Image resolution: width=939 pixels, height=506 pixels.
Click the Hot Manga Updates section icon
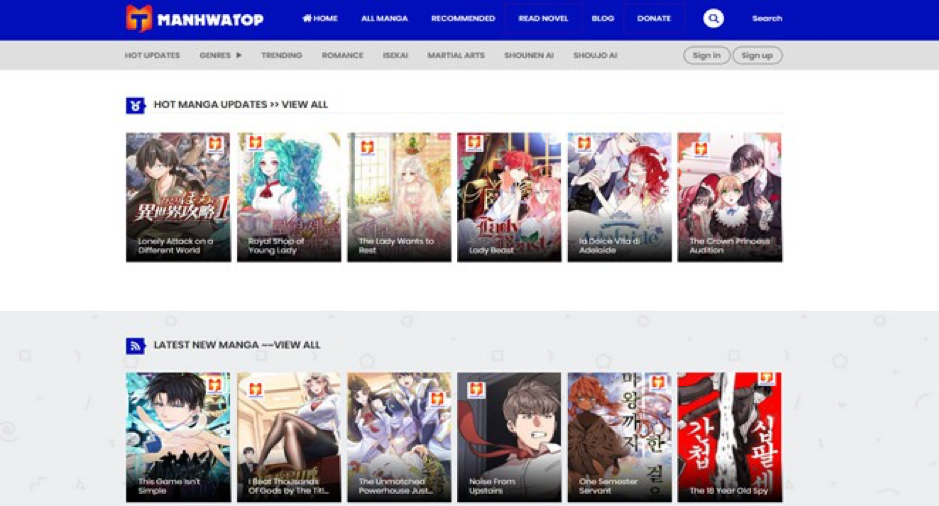click(x=135, y=104)
